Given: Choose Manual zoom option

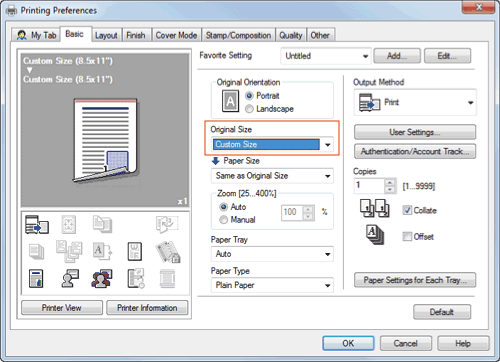Looking at the screenshot, I should click(237, 220).
